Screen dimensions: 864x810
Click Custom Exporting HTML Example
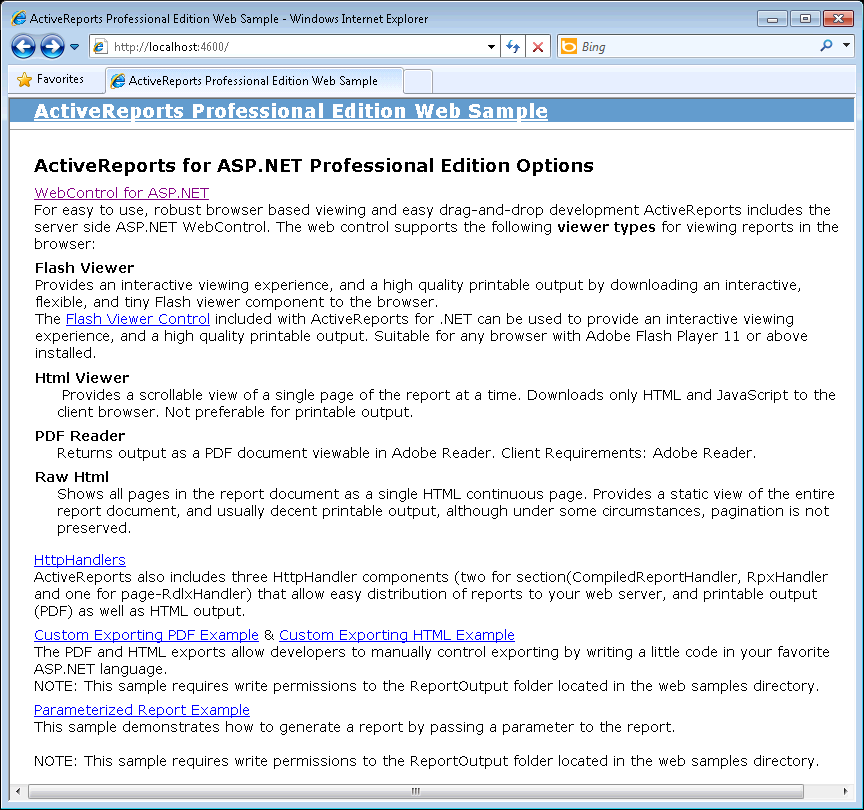pyautogui.click(x=397, y=635)
